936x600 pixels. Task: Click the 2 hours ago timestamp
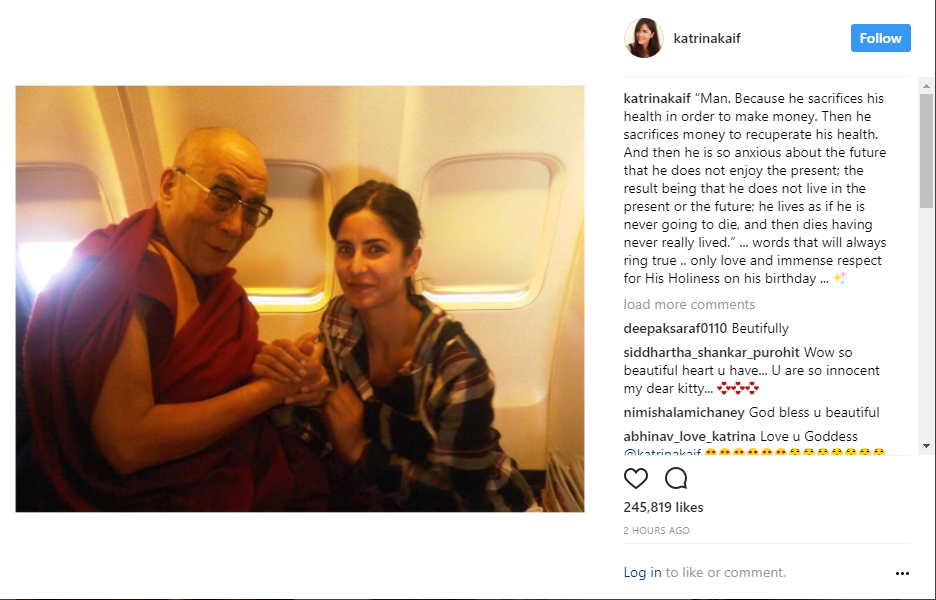coord(657,530)
